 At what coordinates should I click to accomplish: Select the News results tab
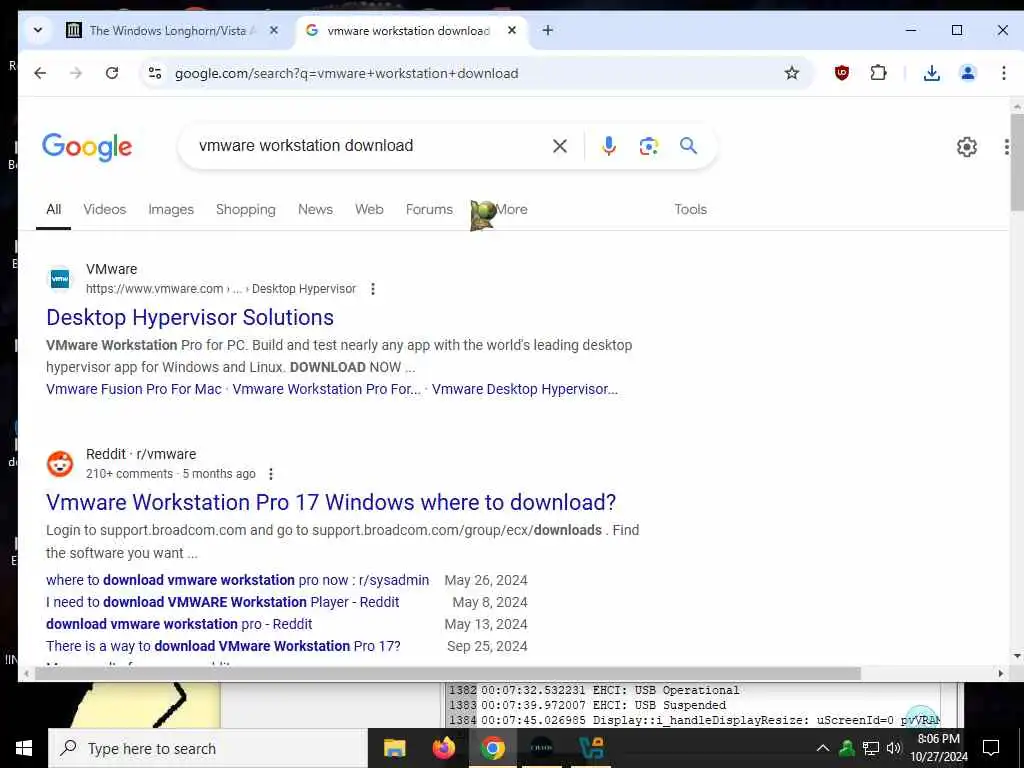[315, 210]
